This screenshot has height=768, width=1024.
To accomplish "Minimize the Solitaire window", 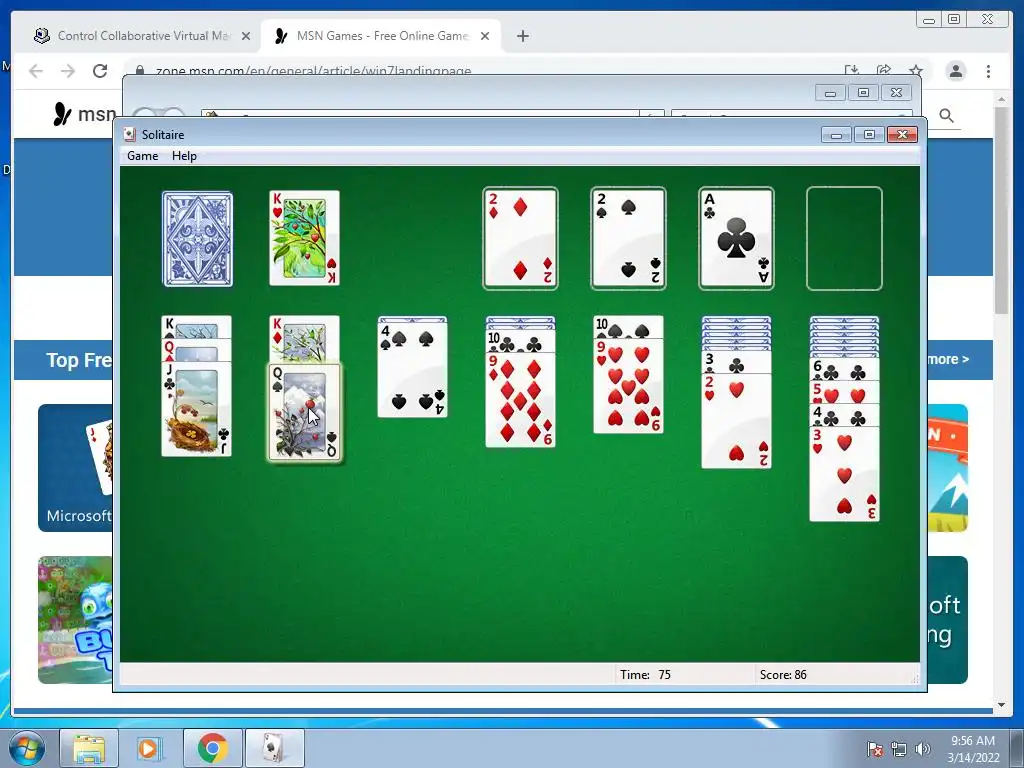I will [836, 135].
